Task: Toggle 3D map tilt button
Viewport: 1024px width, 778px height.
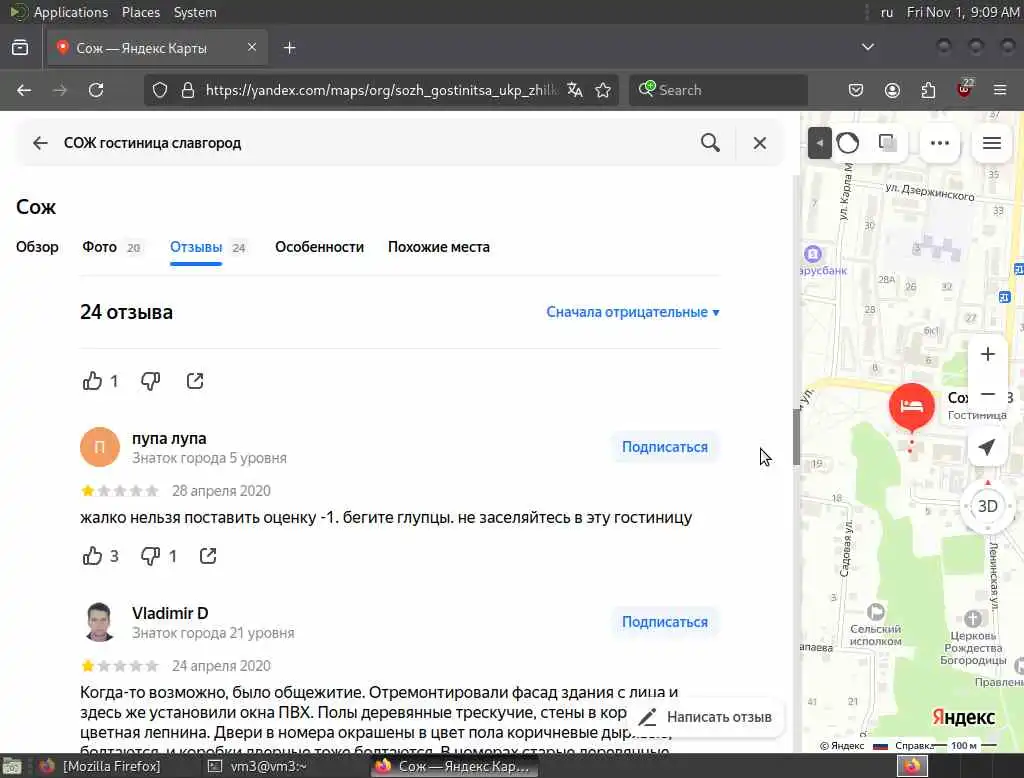Action: click(x=987, y=506)
